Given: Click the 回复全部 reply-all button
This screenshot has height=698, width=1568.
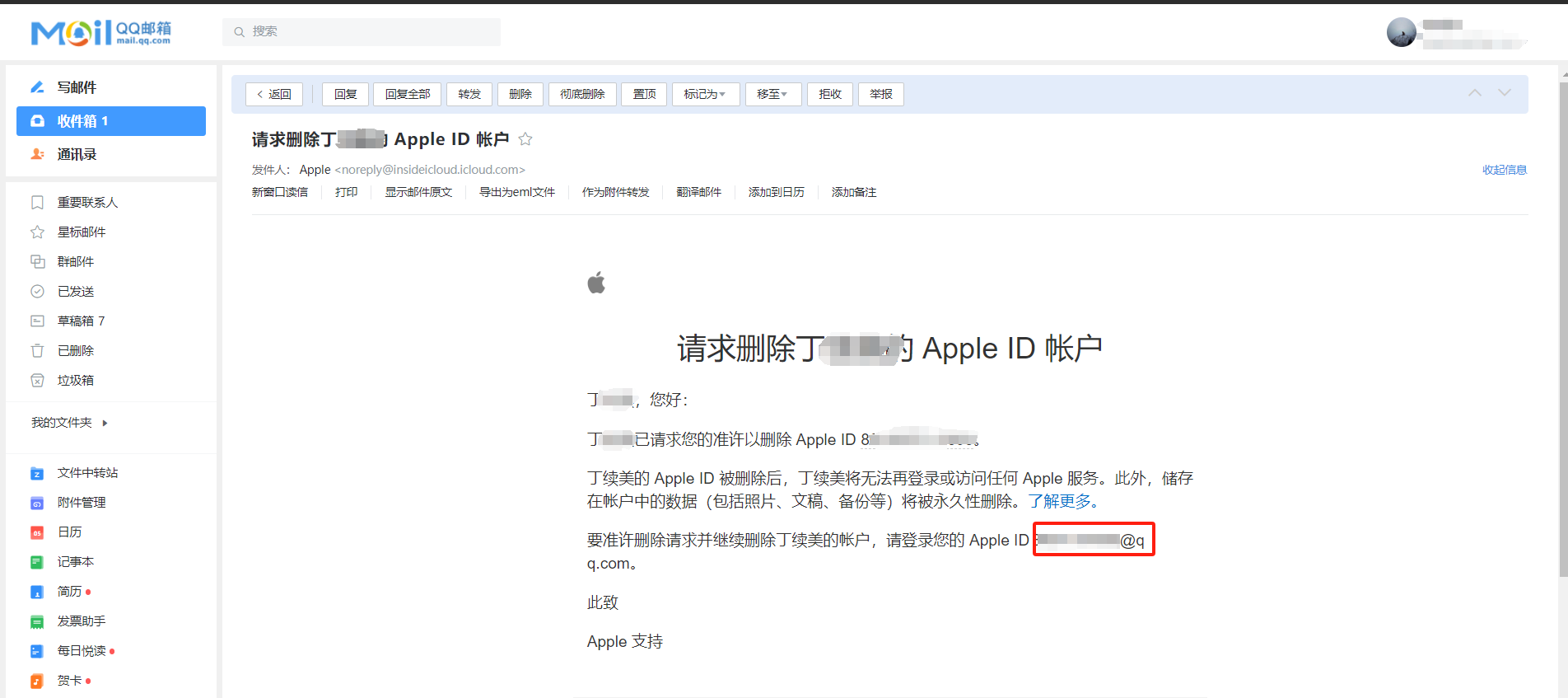Looking at the screenshot, I should coord(408,94).
